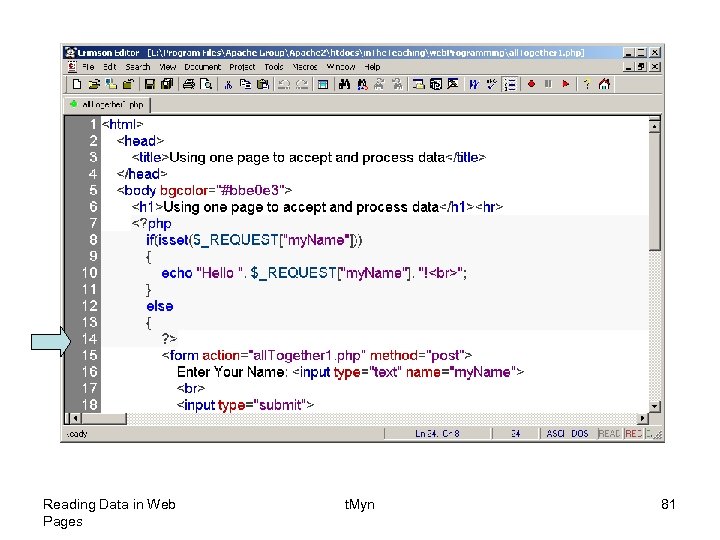Click the Cut scissors icon
The image size is (720, 540).
pyautogui.click(x=228, y=84)
